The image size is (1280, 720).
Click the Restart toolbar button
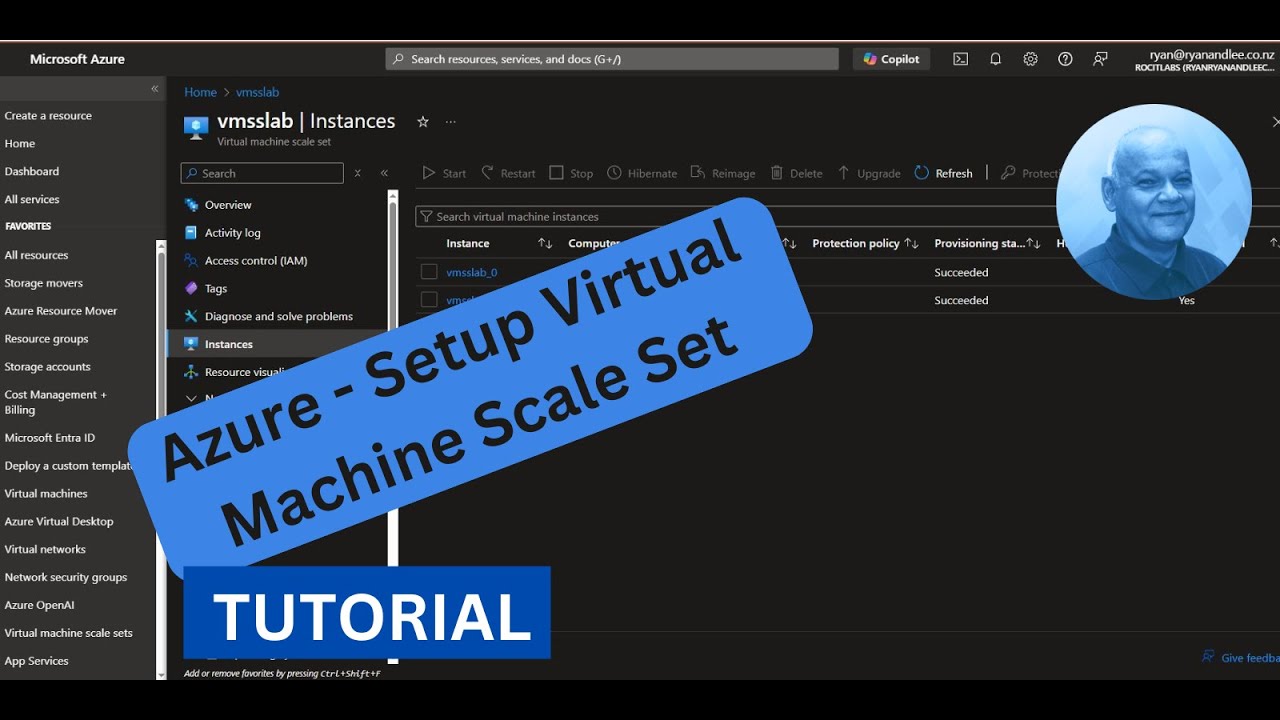pos(508,173)
